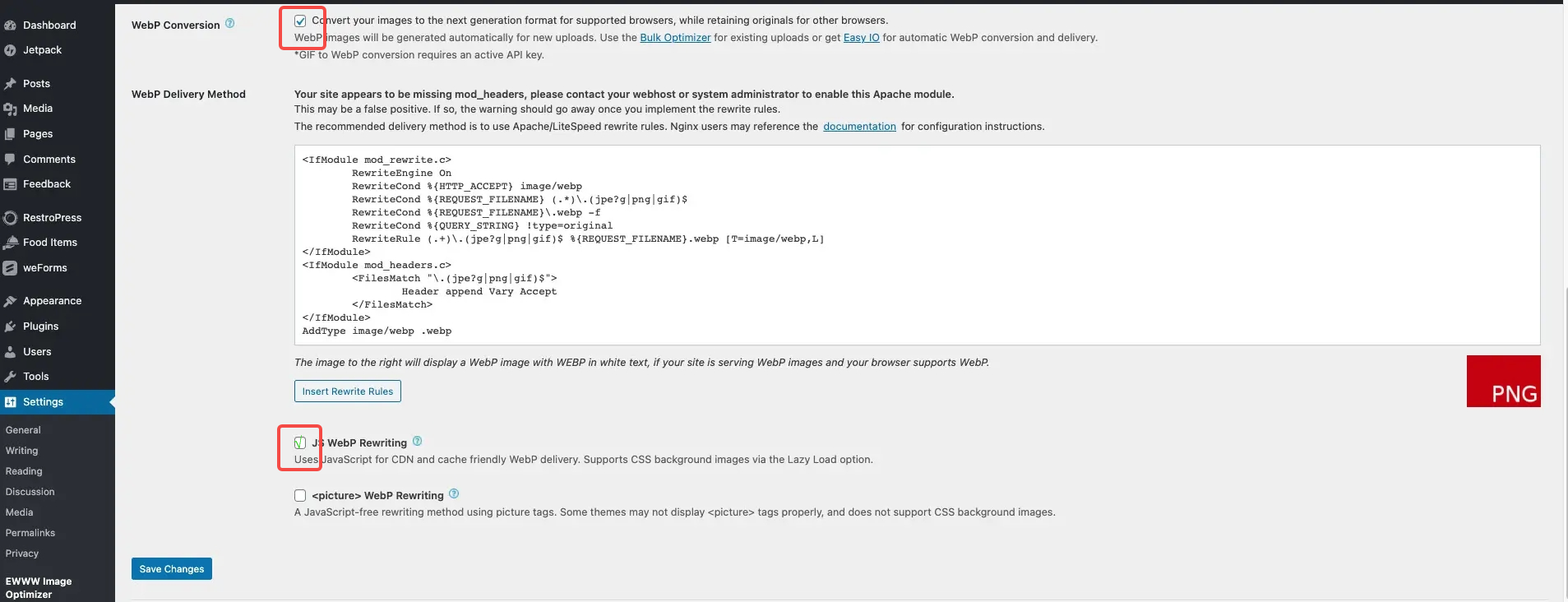
Task: Click the Insert Rewrite Rules button
Action: point(347,391)
